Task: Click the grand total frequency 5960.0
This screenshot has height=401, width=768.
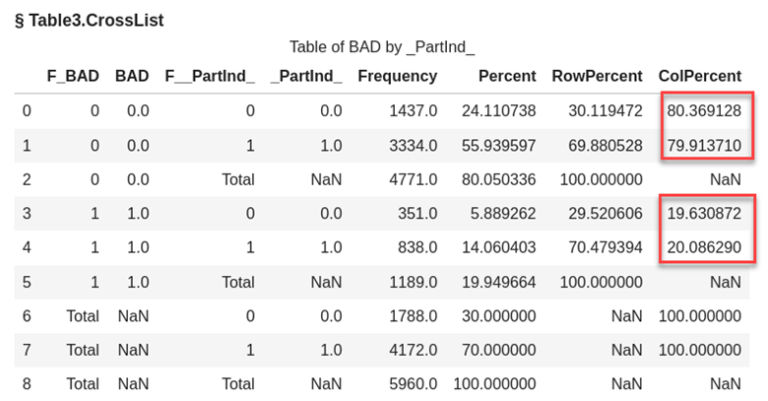Action: coord(413,383)
